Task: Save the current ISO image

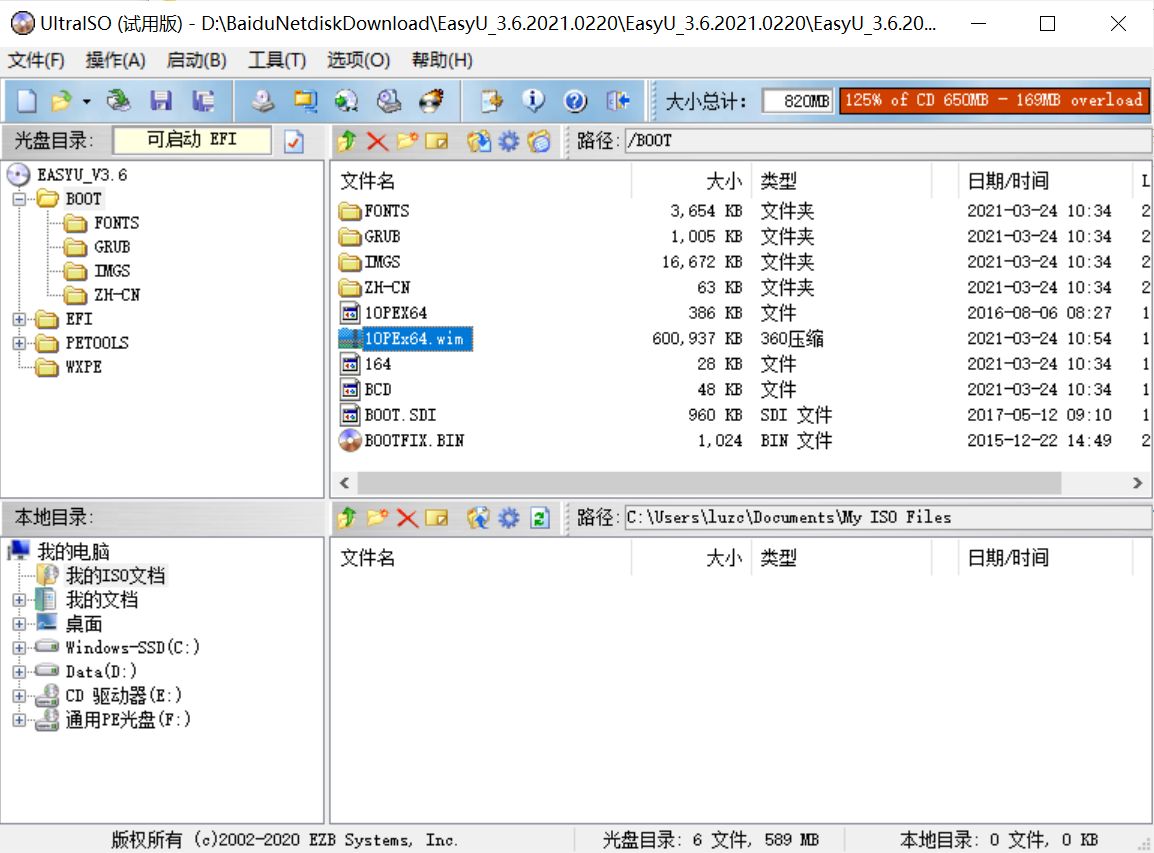Action: 160,101
